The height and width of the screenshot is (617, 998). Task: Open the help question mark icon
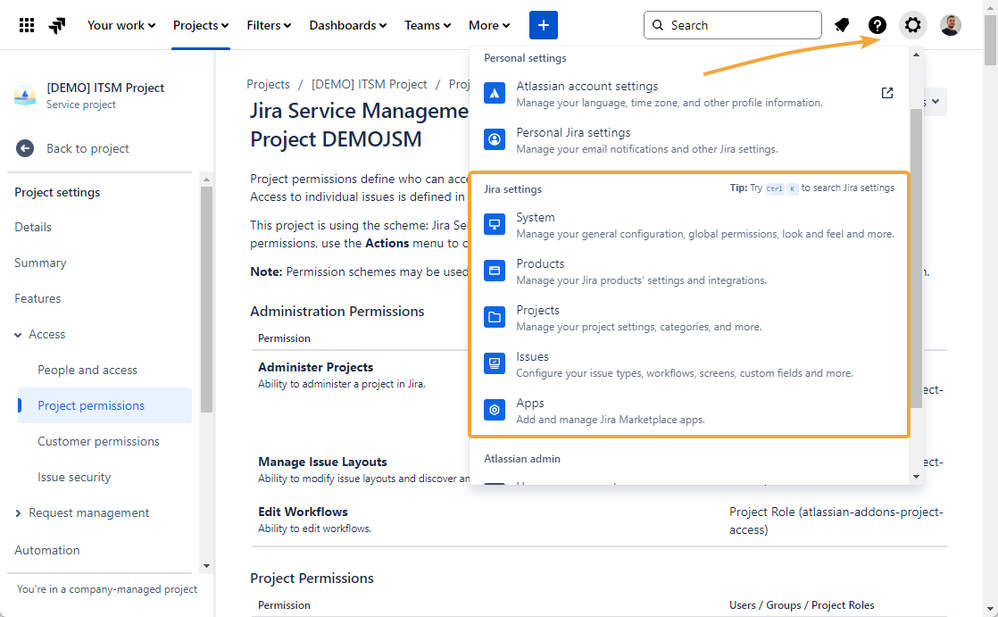[x=877, y=25]
